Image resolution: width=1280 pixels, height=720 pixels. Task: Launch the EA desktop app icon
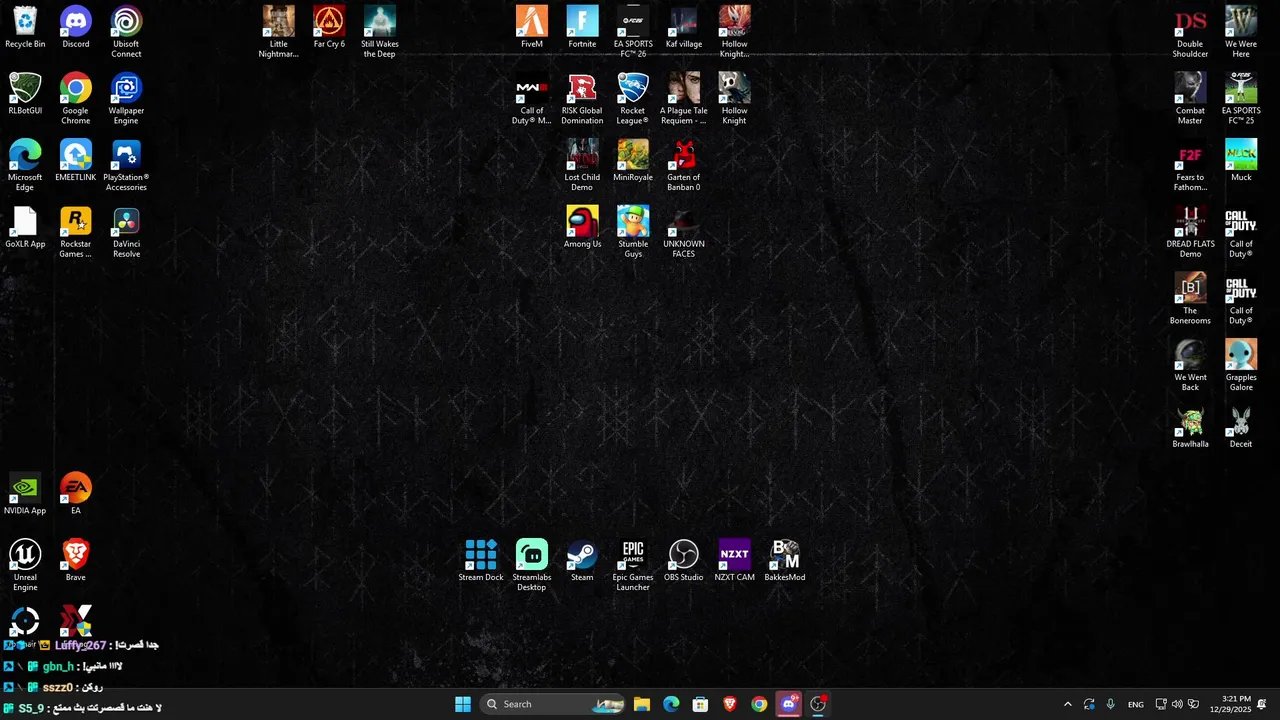76,494
